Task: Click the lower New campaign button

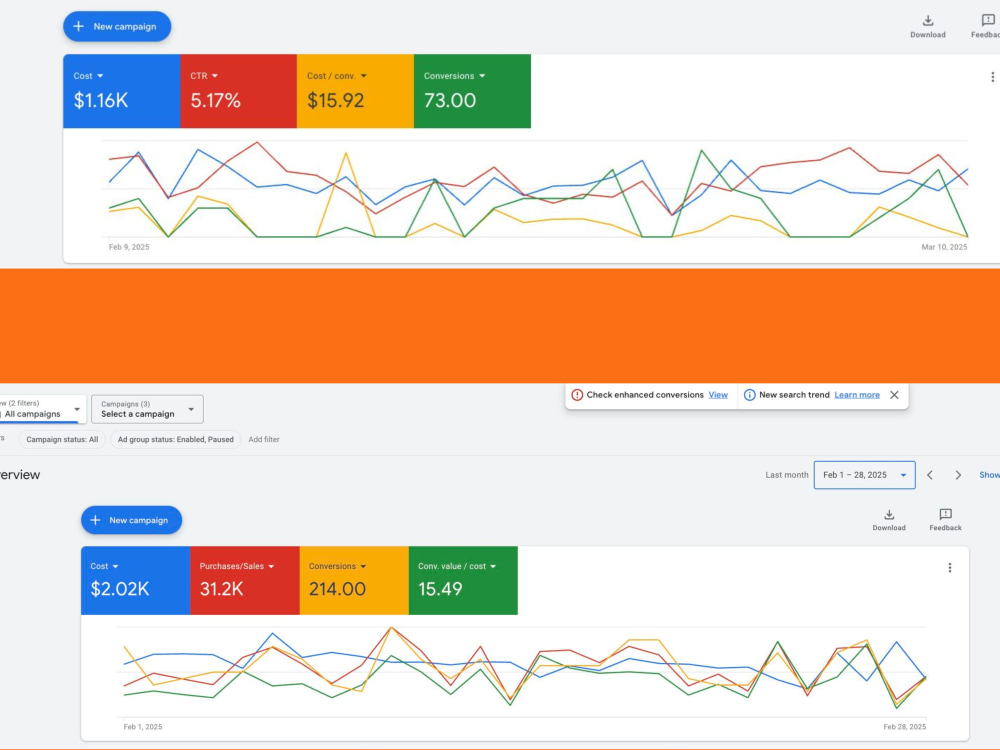Action: pyautogui.click(x=131, y=520)
